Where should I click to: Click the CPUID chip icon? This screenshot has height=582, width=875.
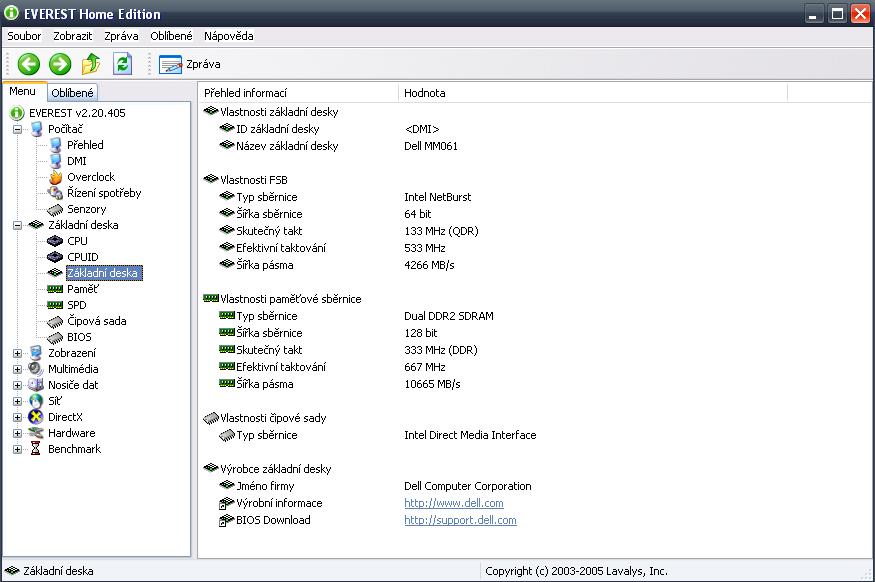pos(55,257)
